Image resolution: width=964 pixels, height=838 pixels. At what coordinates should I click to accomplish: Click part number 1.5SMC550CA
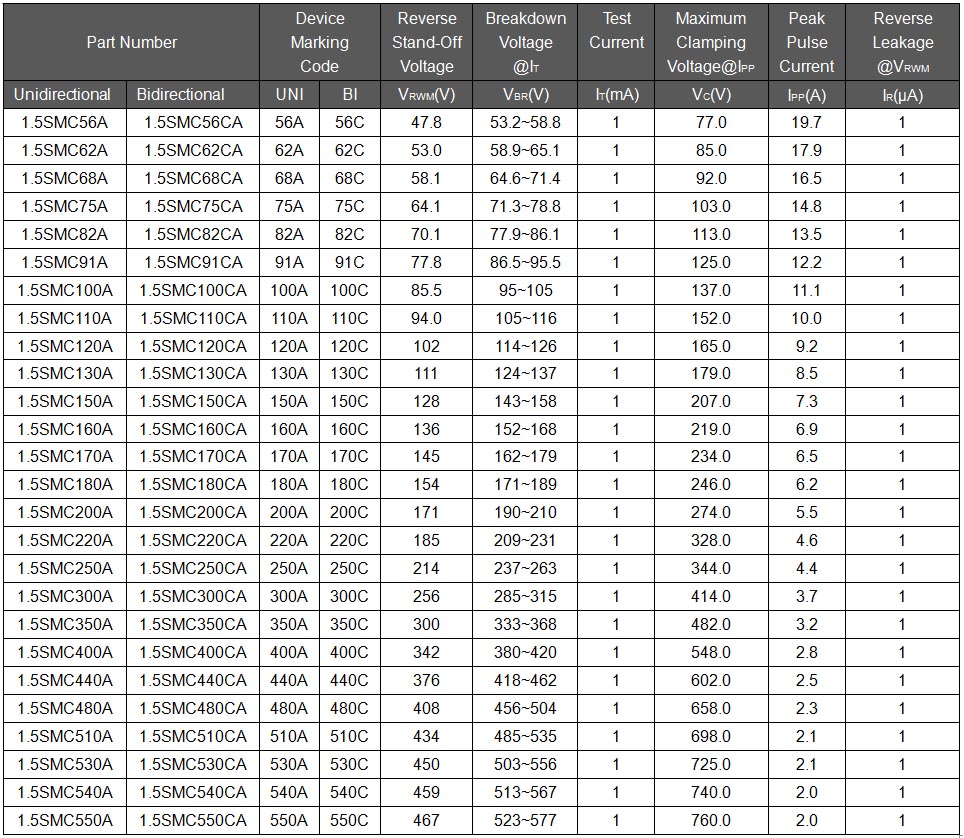[193, 820]
